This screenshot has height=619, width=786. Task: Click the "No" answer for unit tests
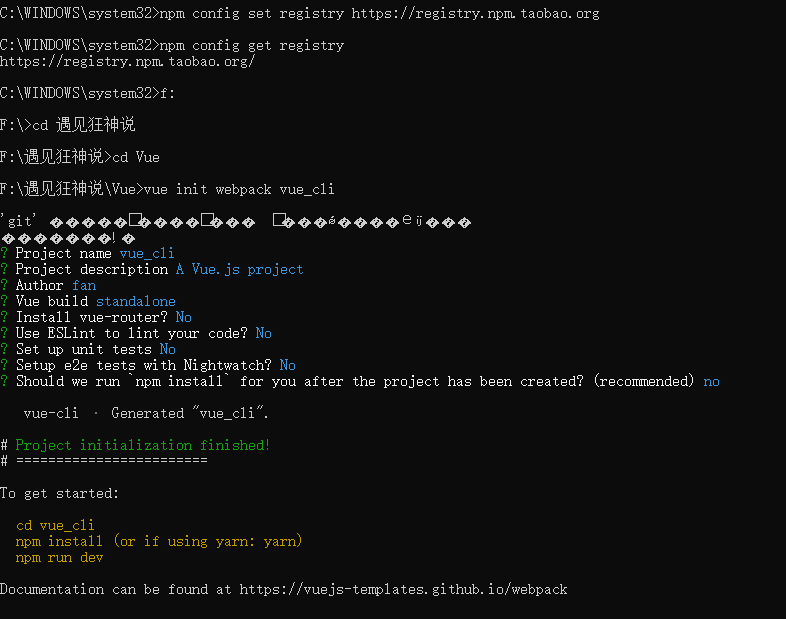(x=168, y=349)
